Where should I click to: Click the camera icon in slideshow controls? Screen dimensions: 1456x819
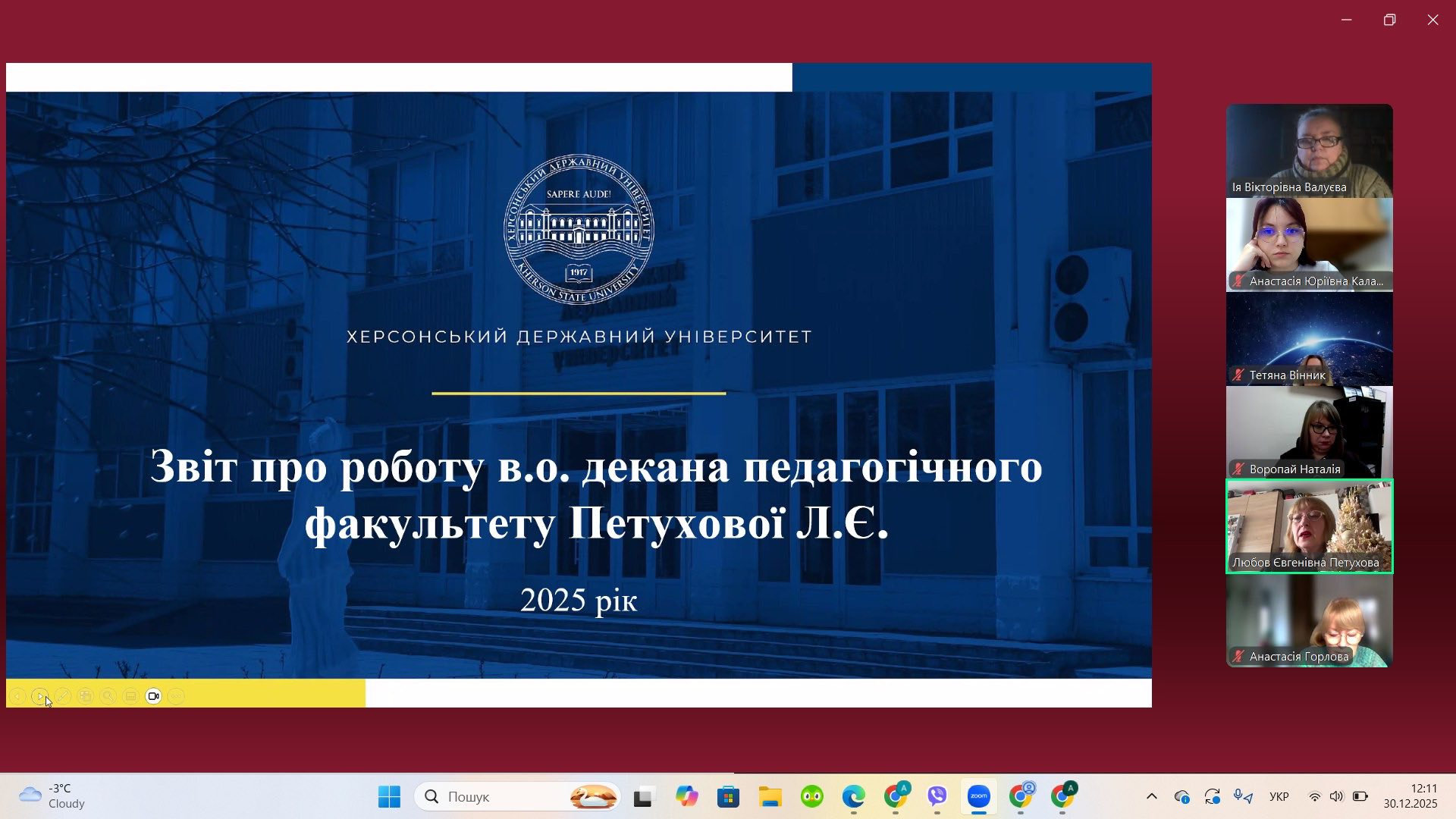coord(154,696)
